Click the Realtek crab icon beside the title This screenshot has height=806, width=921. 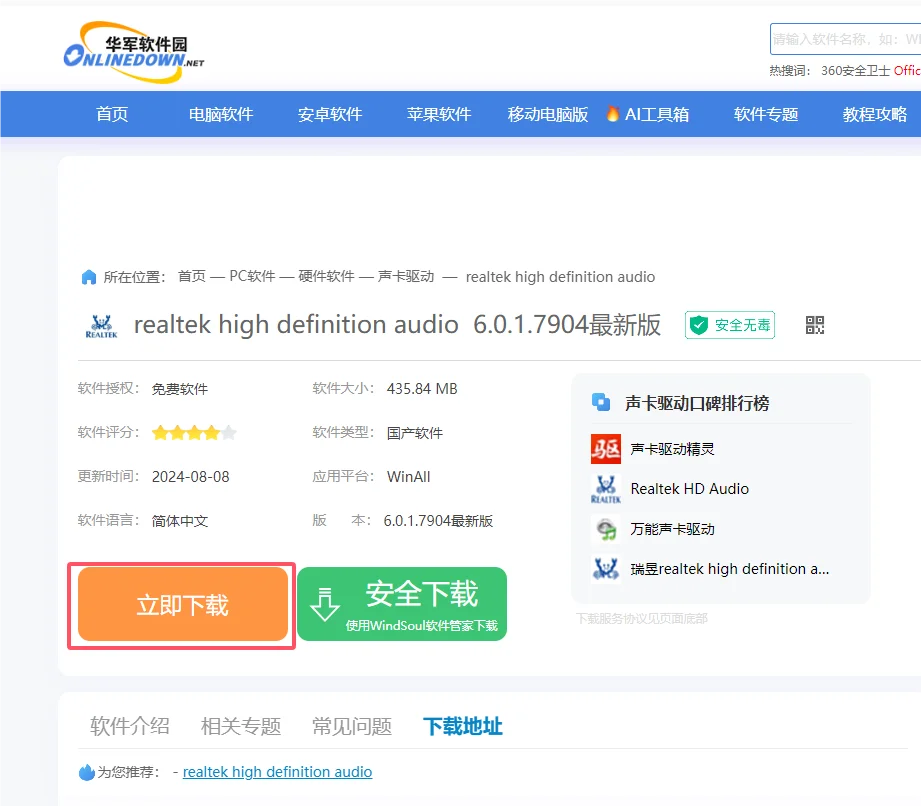pyautogui.click(x=102, y=326)
